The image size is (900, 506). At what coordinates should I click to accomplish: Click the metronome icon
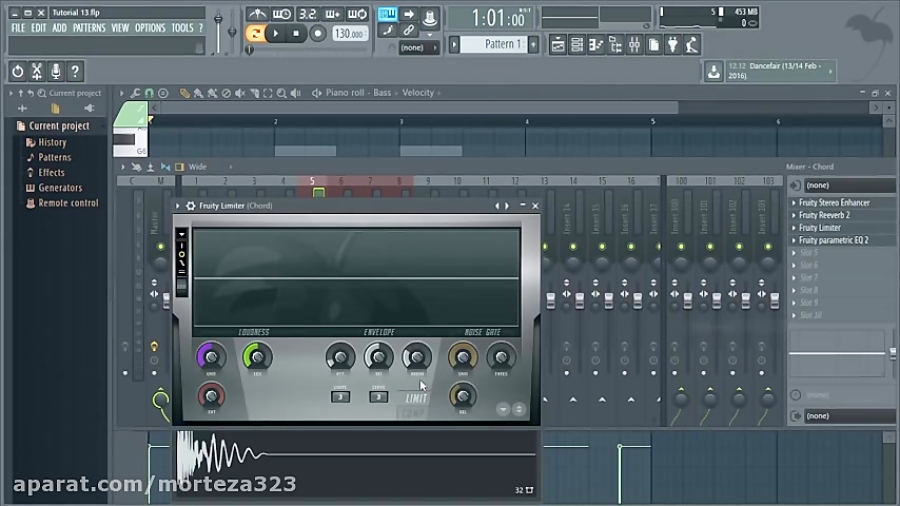point(257,14)
